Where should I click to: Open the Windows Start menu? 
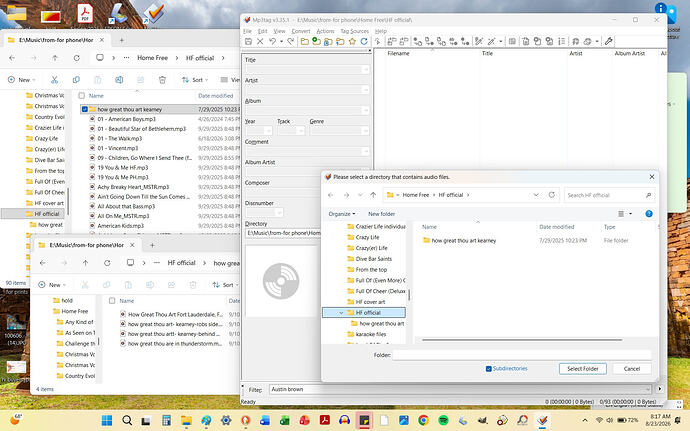point(107,420)
